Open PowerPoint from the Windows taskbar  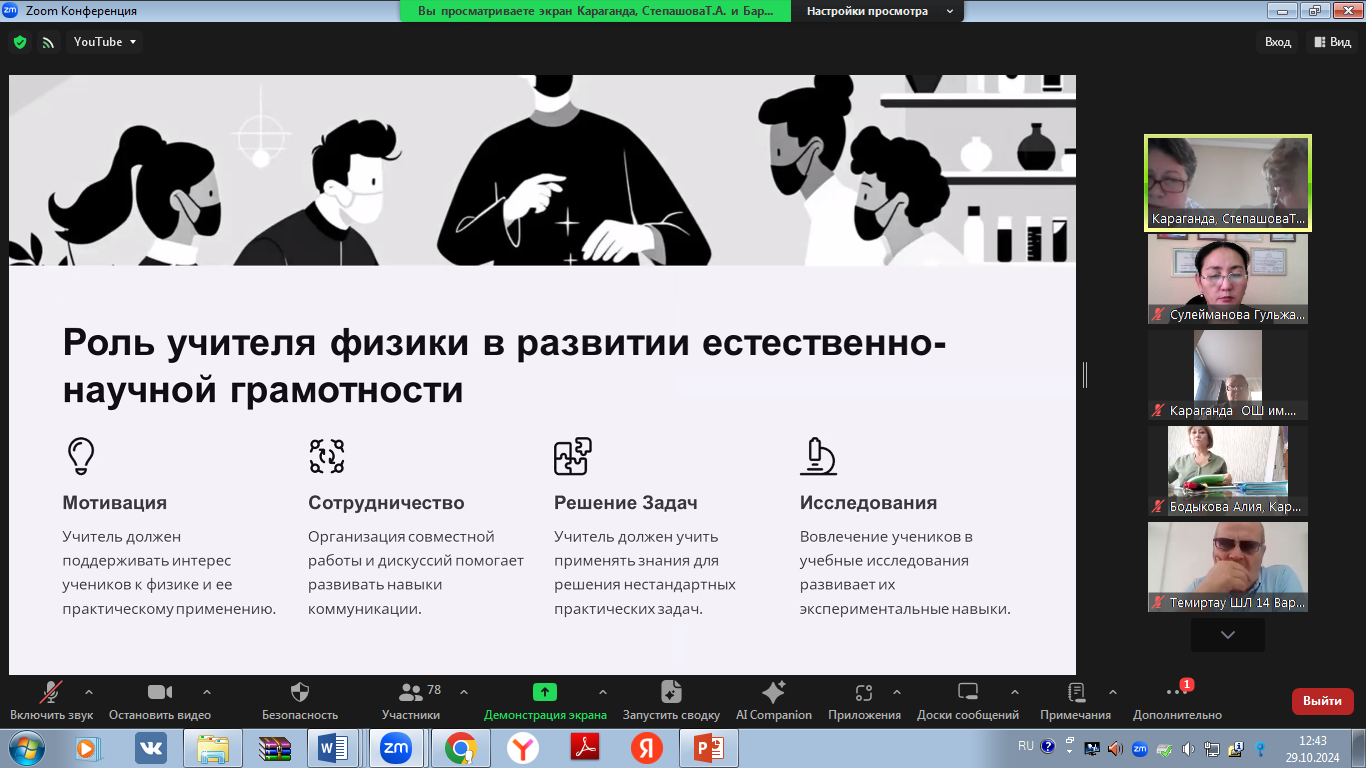[708, 747]
